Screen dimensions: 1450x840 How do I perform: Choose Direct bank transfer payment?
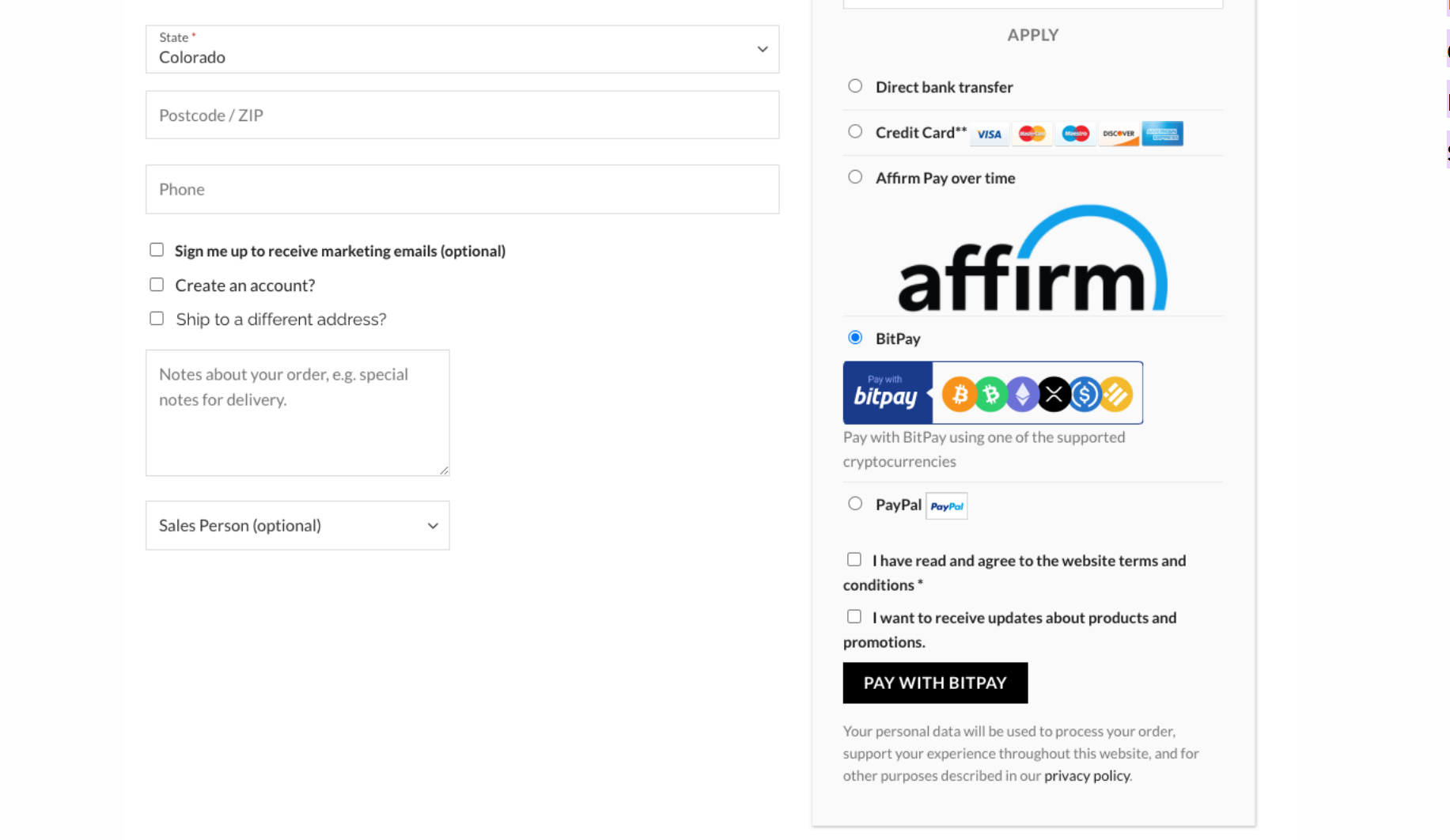pos(854,86)
